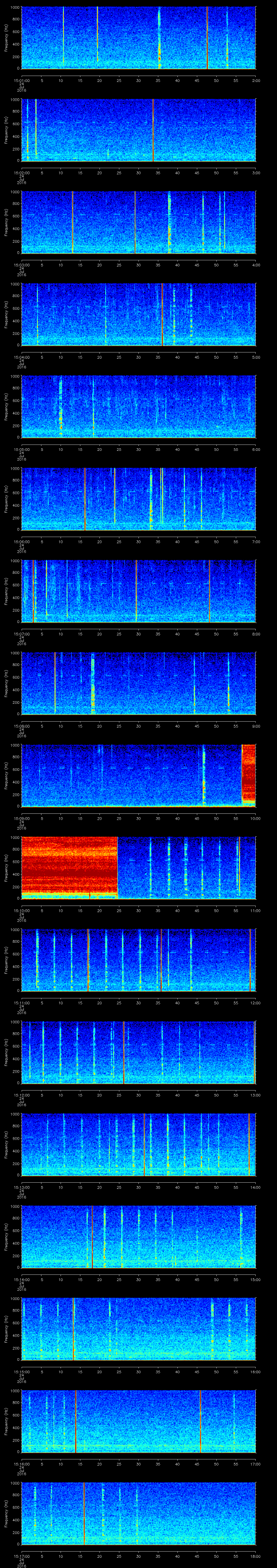Click the '15:04:00' start time label
The image size is (277, 1568).
tap(21, 357)
